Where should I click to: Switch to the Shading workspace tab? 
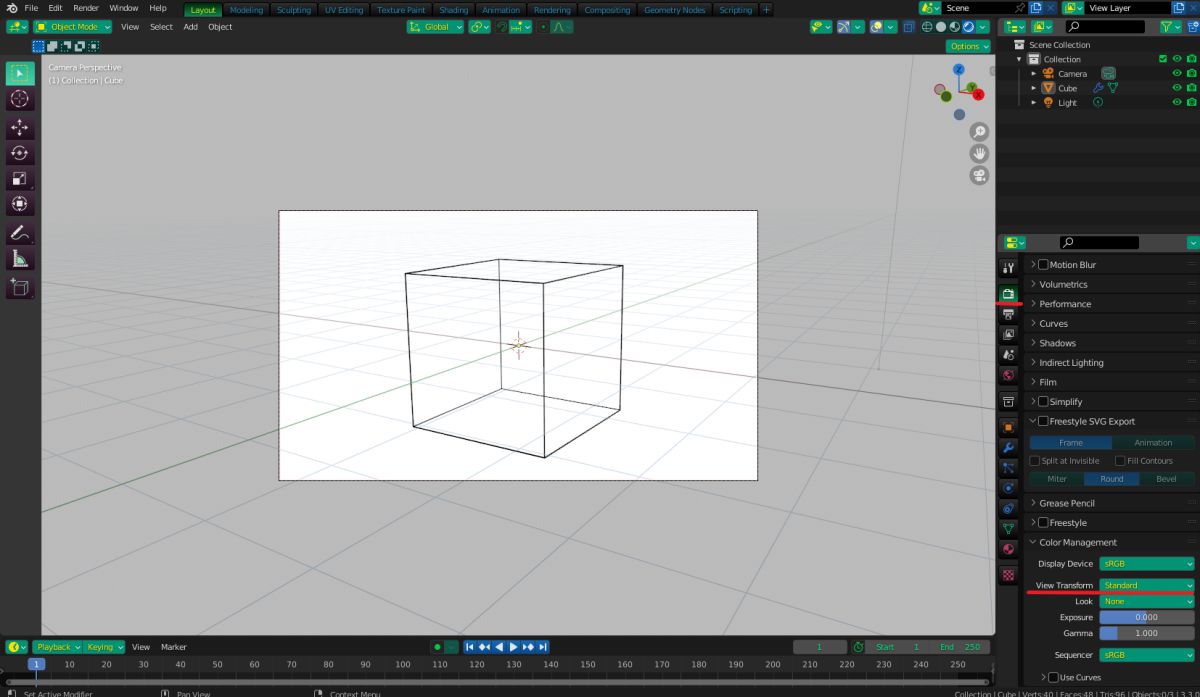click(x=454, y=10)
